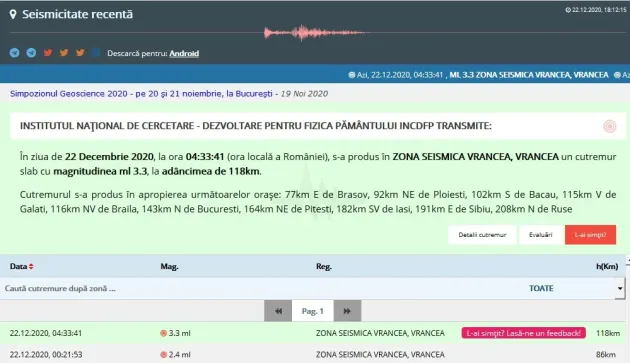Click the Mag. column header
The height and width of the screenshot is (363, 630).
point(169,267)
